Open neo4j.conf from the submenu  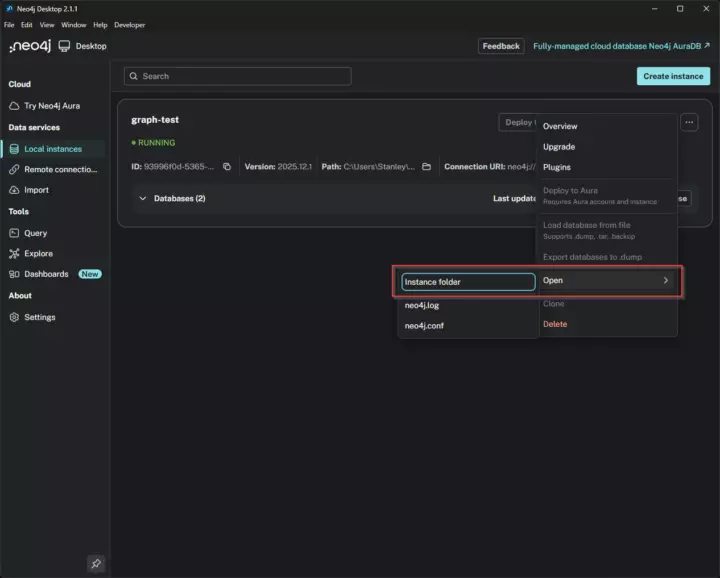[x=423, y=327]
